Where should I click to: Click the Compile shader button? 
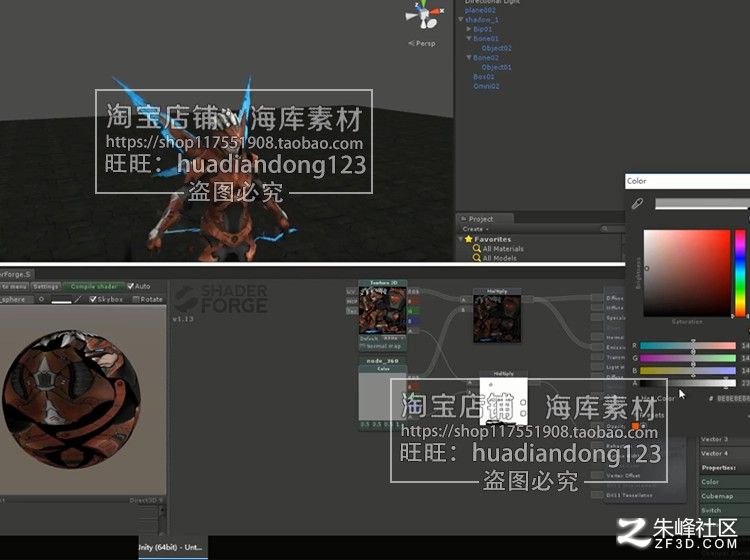click(94, 286)
